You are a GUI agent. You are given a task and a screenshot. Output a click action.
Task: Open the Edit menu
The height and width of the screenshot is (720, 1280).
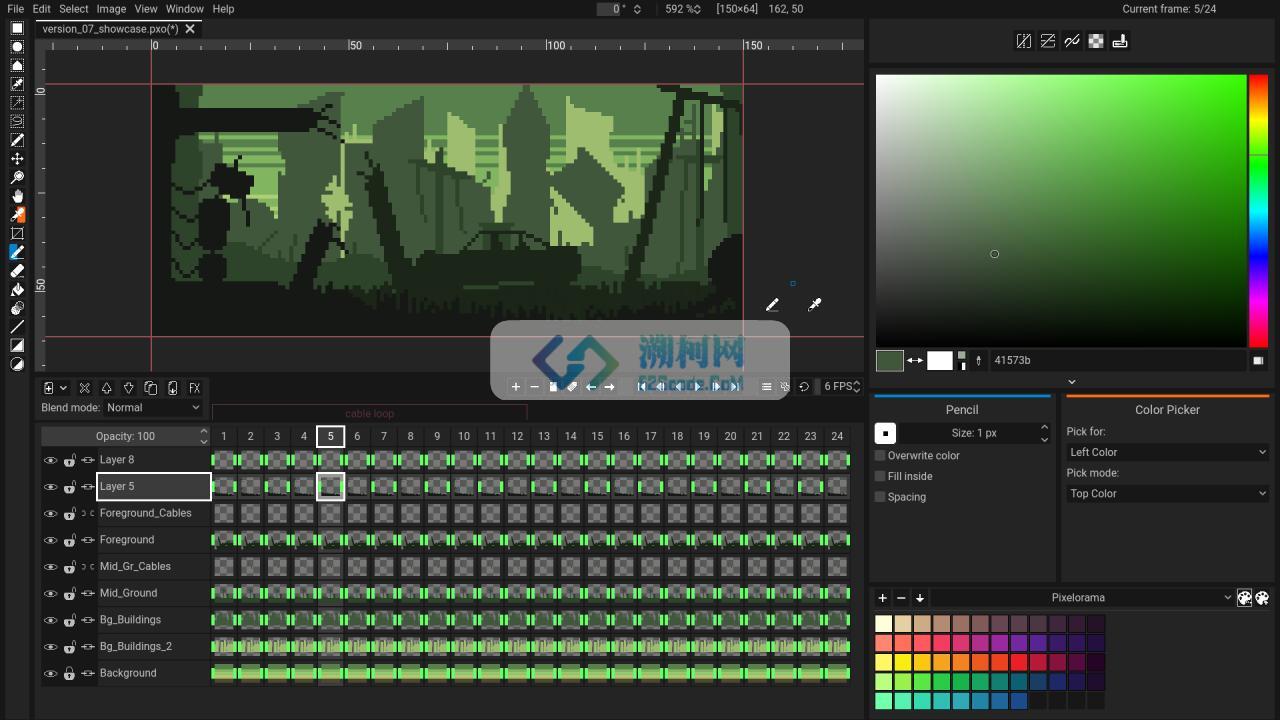(41, 9)
